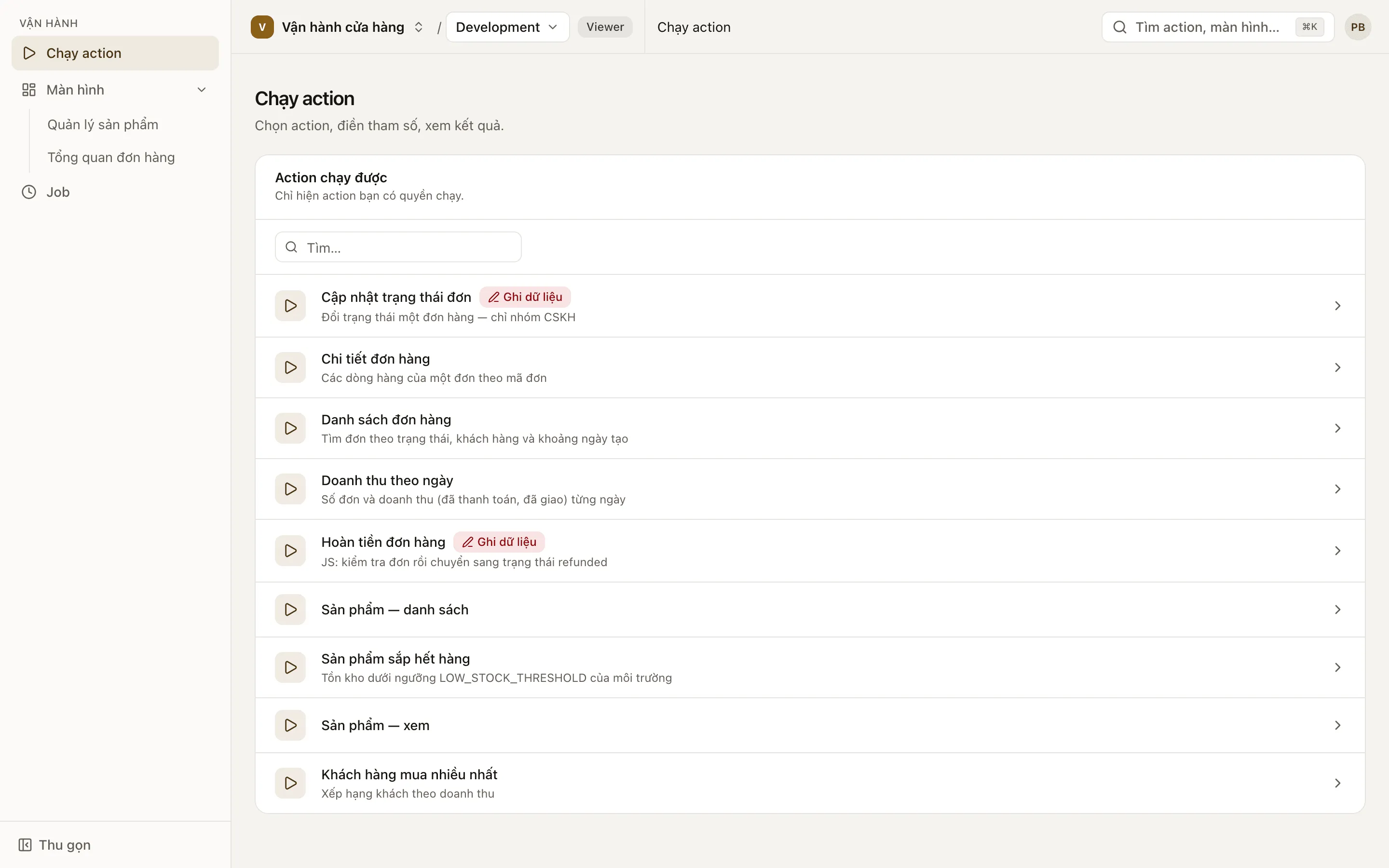Click play icon beside Danh sách đơn hàng

click(290, 428)
